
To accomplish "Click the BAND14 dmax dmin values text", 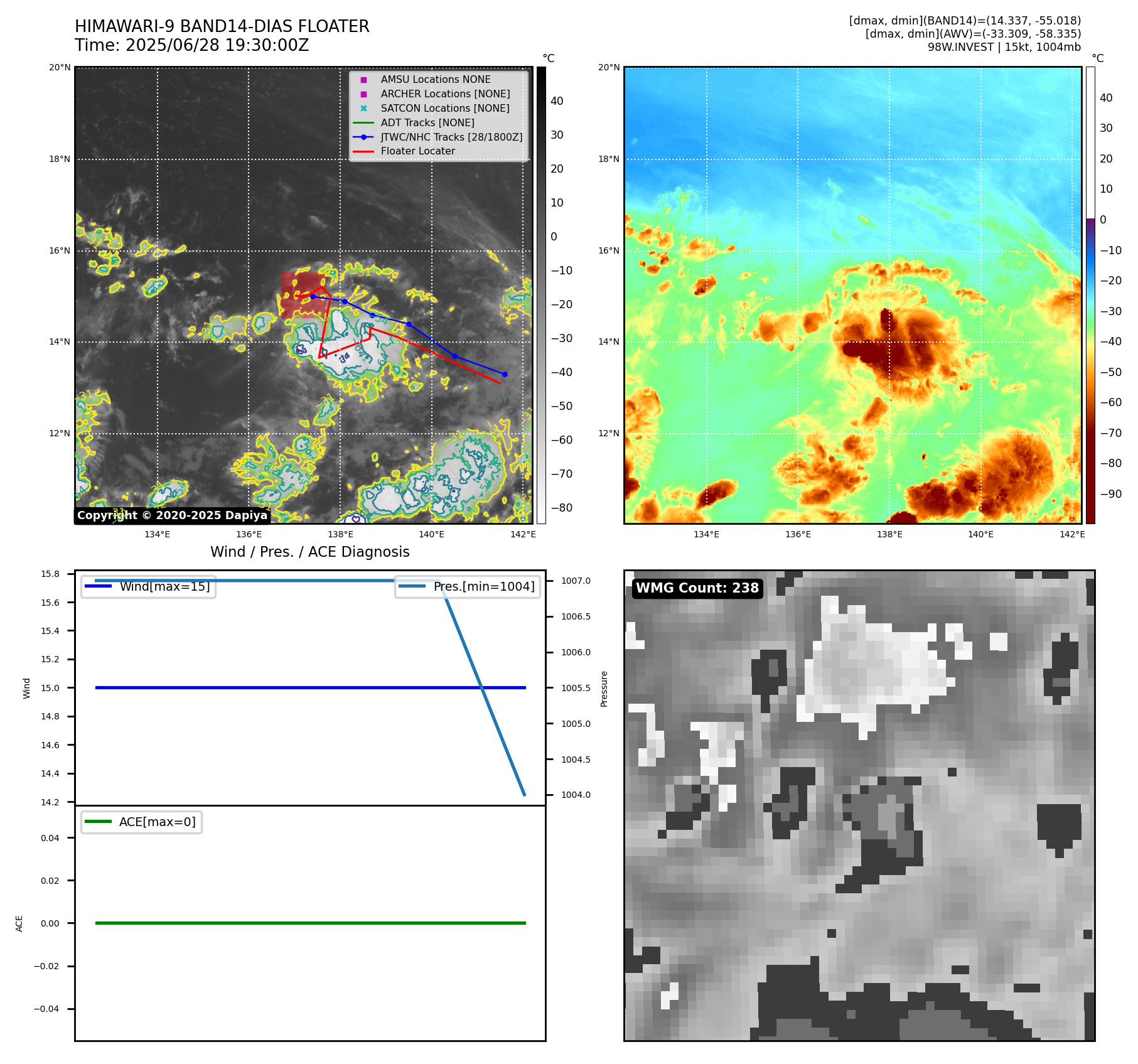I will 965,21.
